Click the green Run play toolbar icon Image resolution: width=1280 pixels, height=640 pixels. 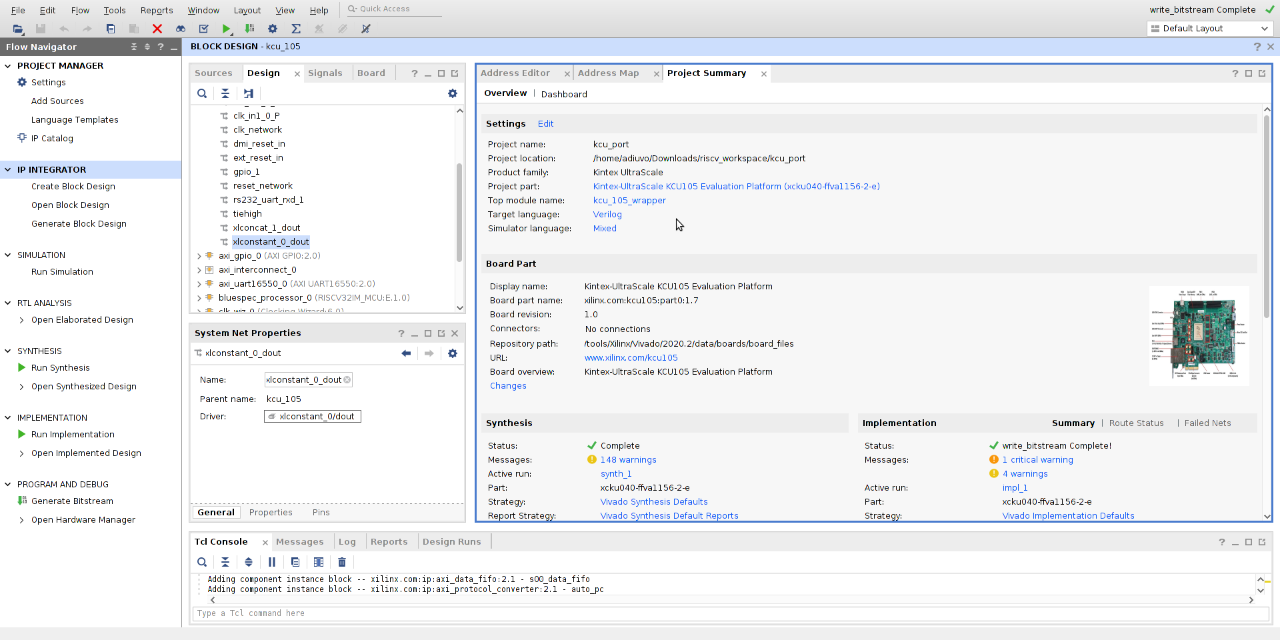click(227, 29)
